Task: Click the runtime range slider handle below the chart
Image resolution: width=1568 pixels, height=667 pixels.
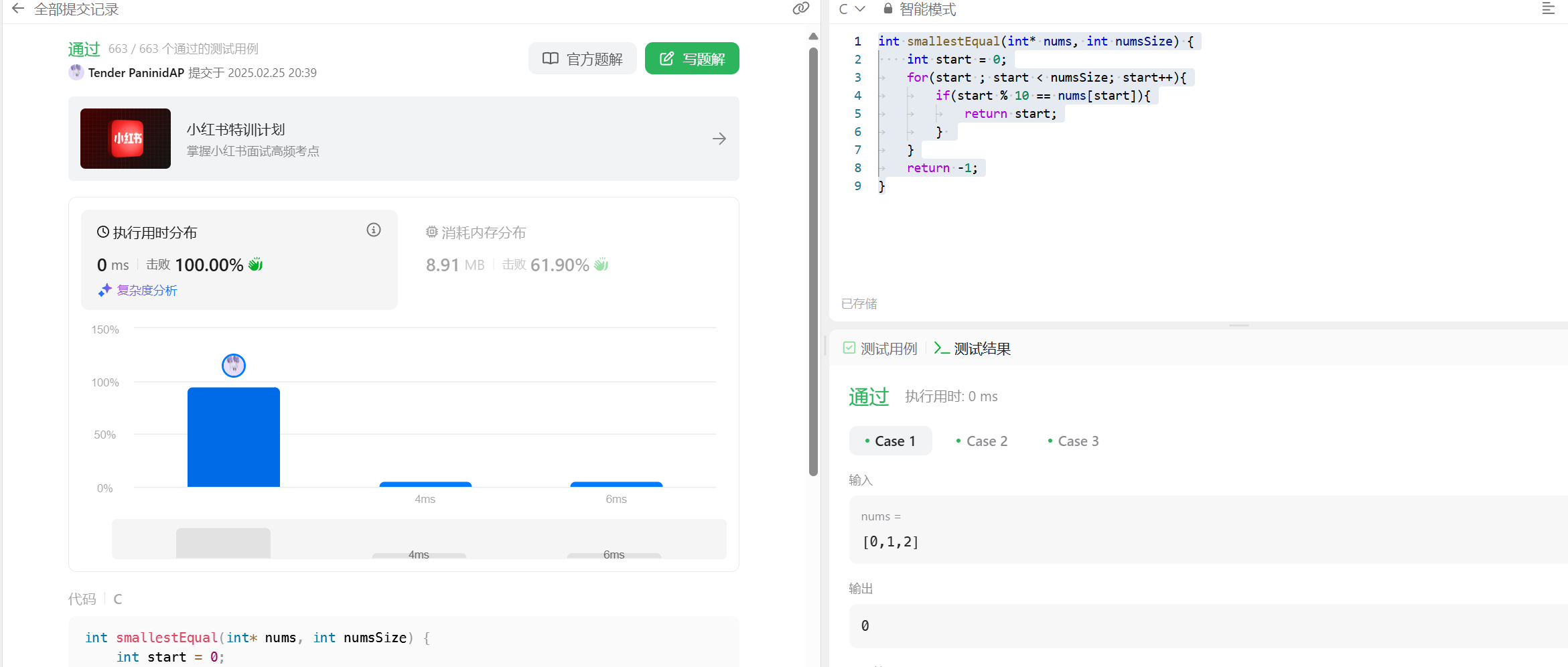Action: coord(223,543)
